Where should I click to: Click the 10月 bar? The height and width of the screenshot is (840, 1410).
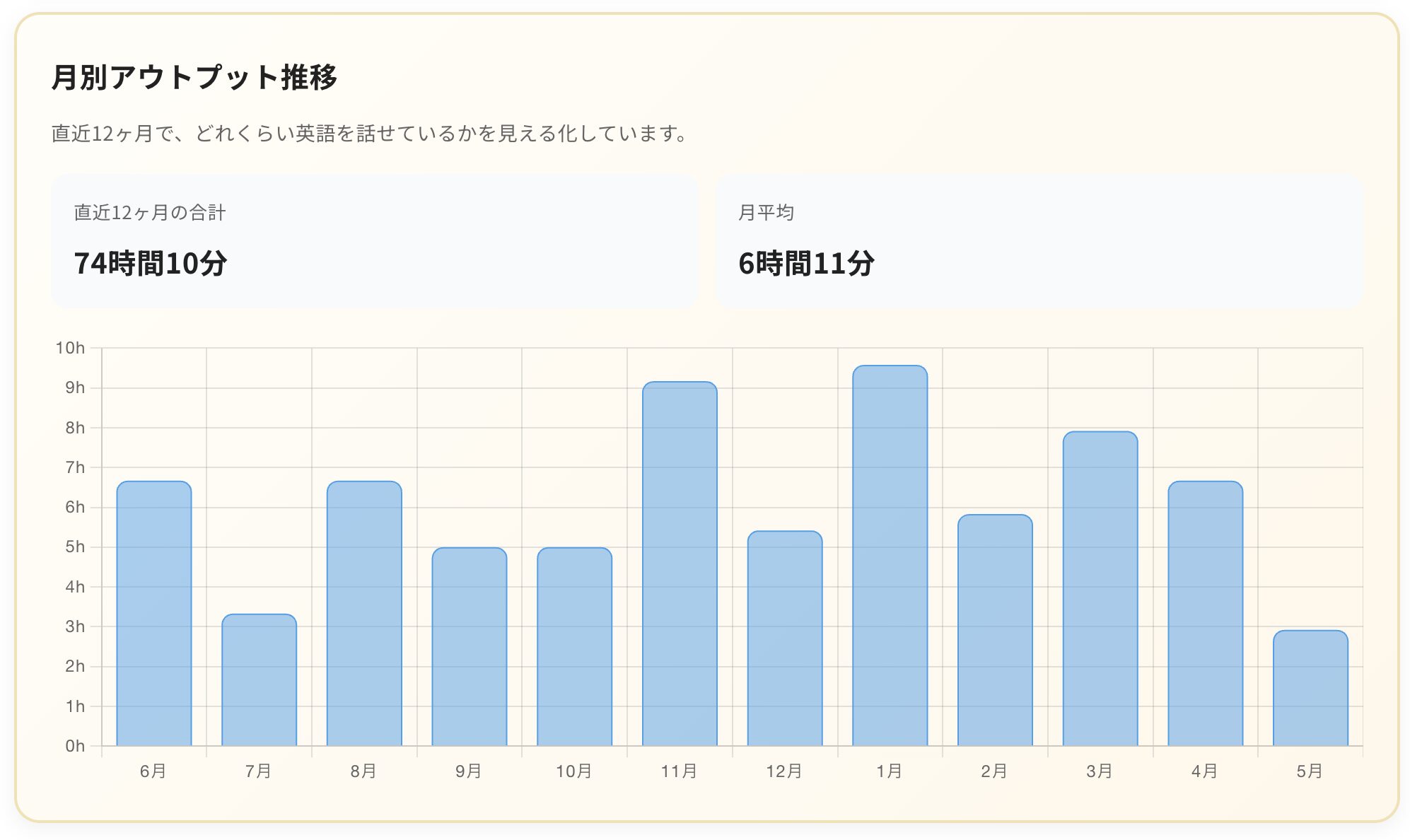(575, 646)
